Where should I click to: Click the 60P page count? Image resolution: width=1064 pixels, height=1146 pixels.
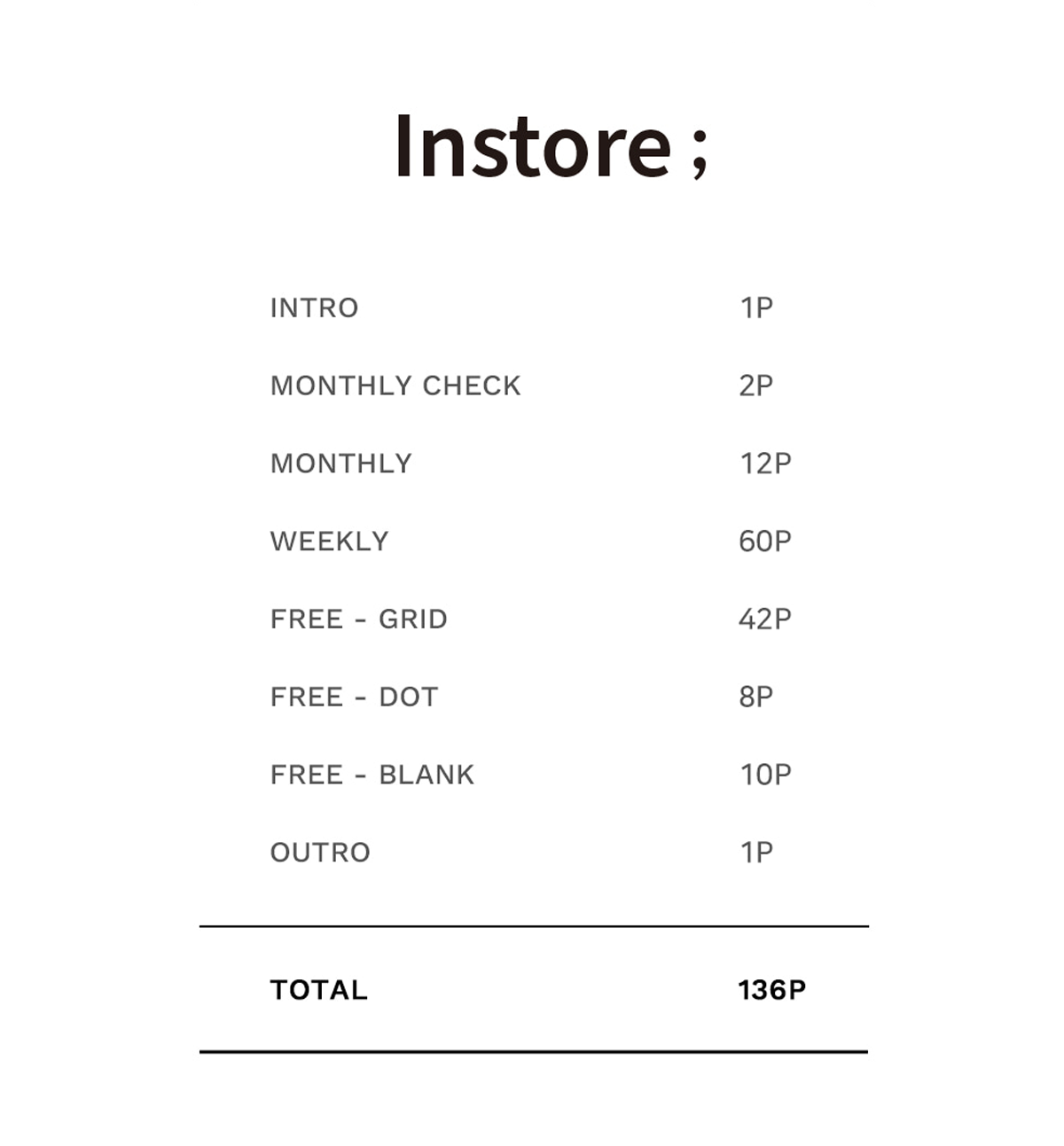[x=764, y=542]
